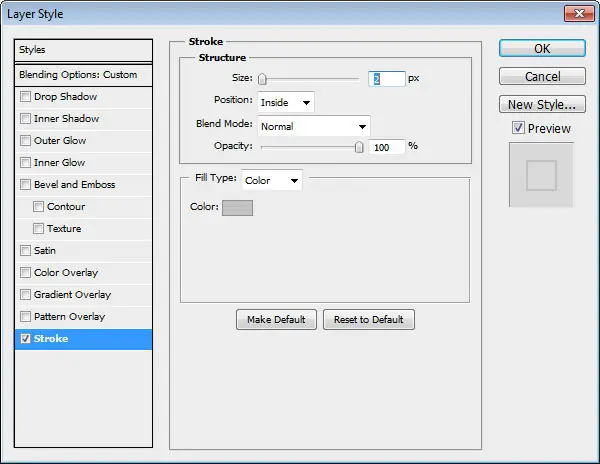Open the stroke Color swatch
Image resolution: width=600 pixels, height=464 pixels.
coord(237,208)
